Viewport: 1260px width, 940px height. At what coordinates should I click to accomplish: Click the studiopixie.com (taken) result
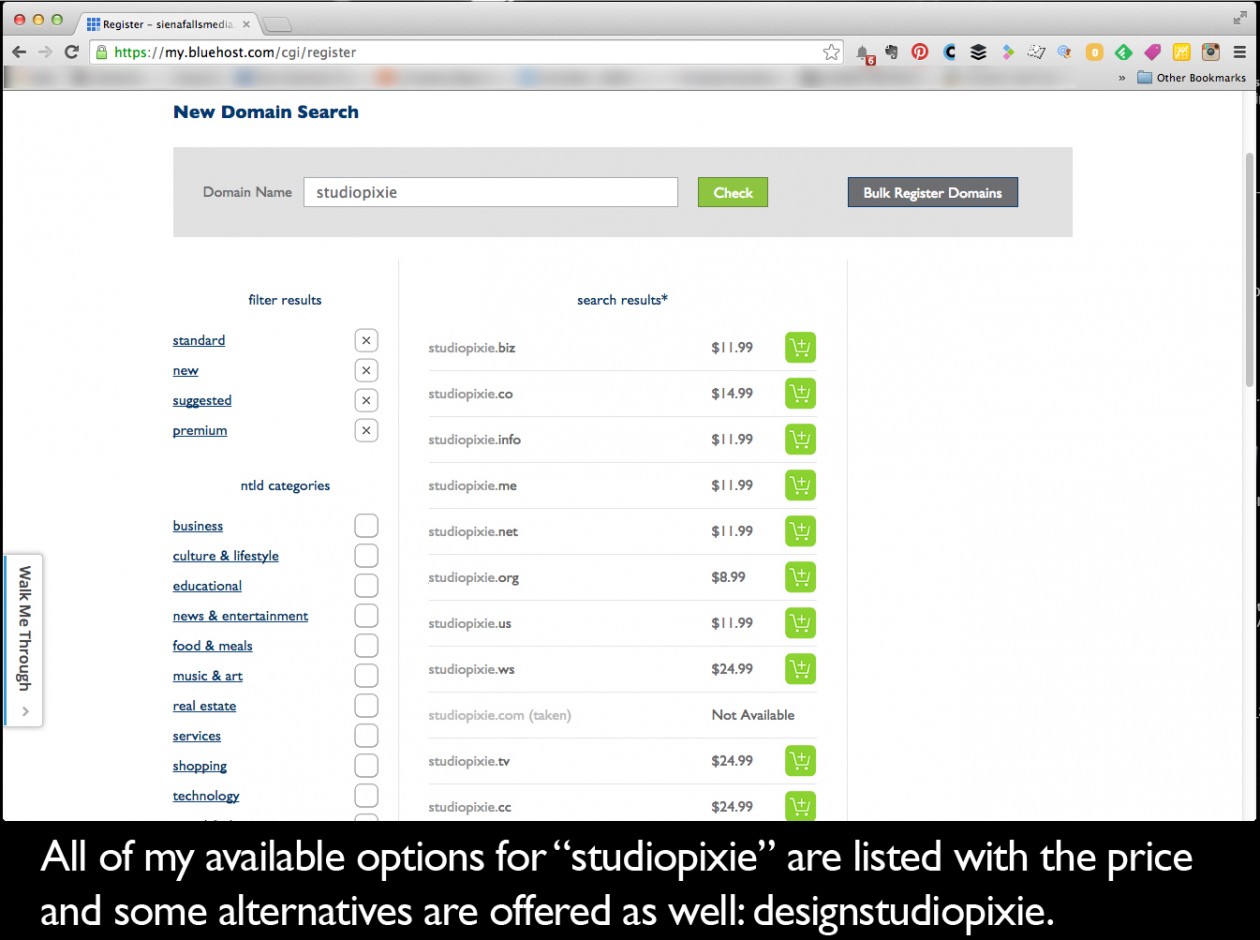pos(500,715)
